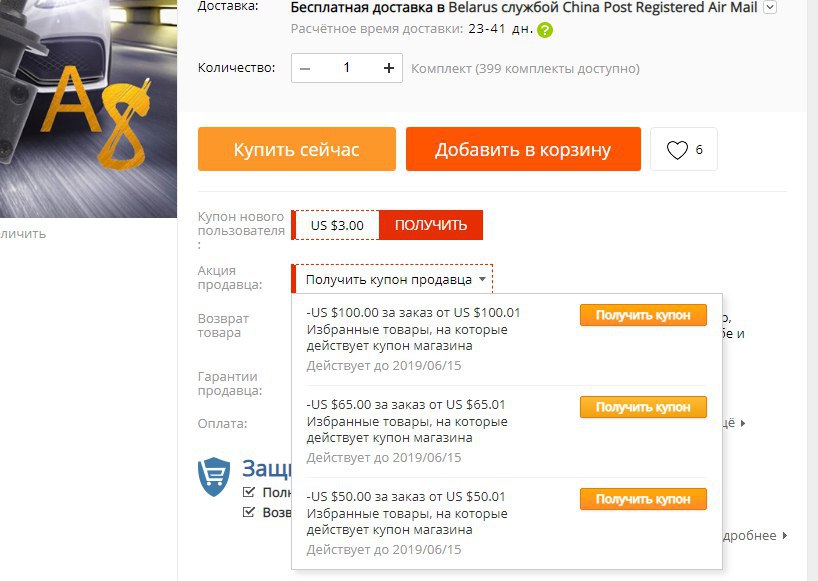Click the US $3.00 coupon value box

[x=337, y=225]
